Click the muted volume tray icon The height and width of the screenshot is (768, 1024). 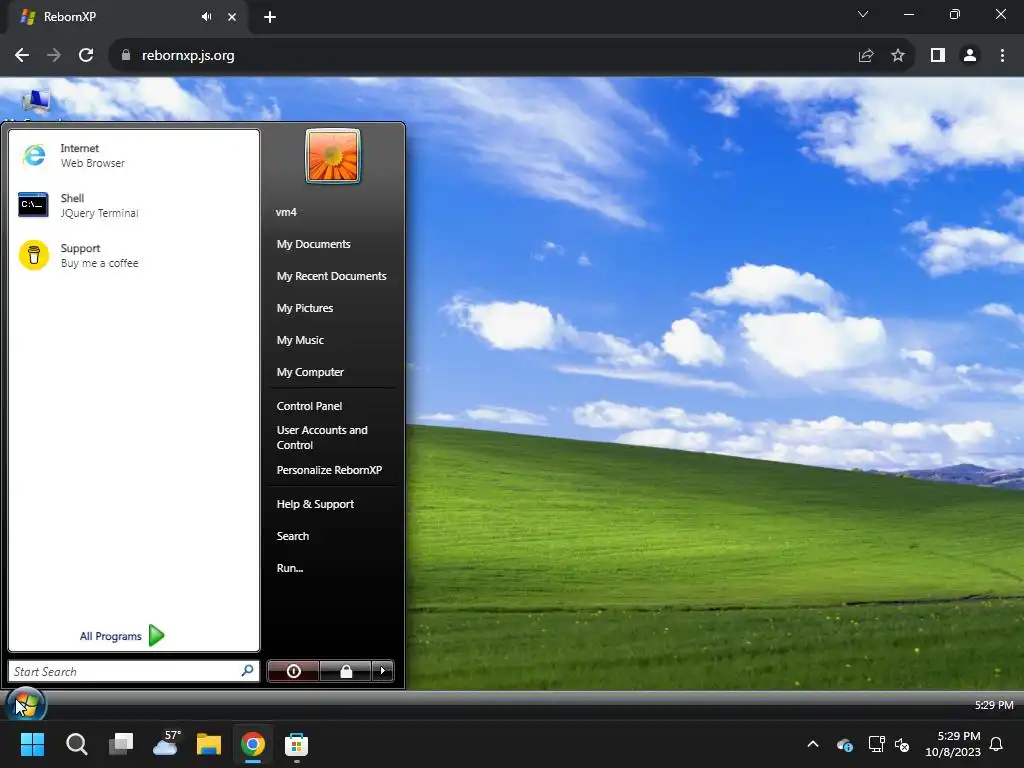[x=903, y=744]
